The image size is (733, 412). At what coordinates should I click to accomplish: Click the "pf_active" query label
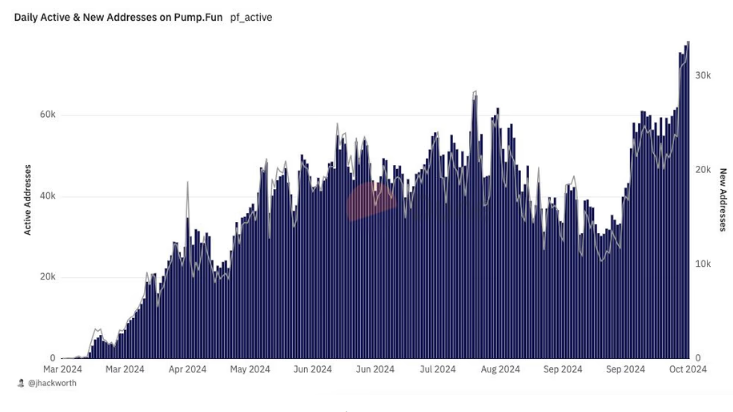(x=251, y=17)
